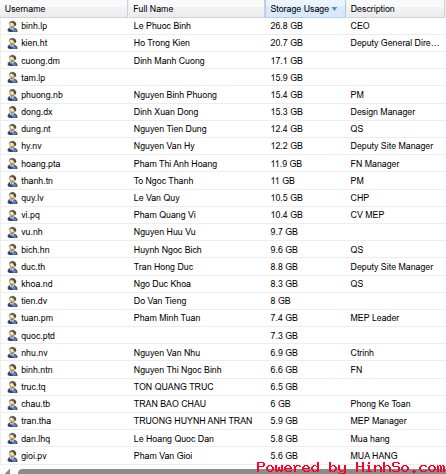The image size is (446, 474).
Task: Click the user icon for dung.nt
Action: pyautogui.click(x=12, y=129)
